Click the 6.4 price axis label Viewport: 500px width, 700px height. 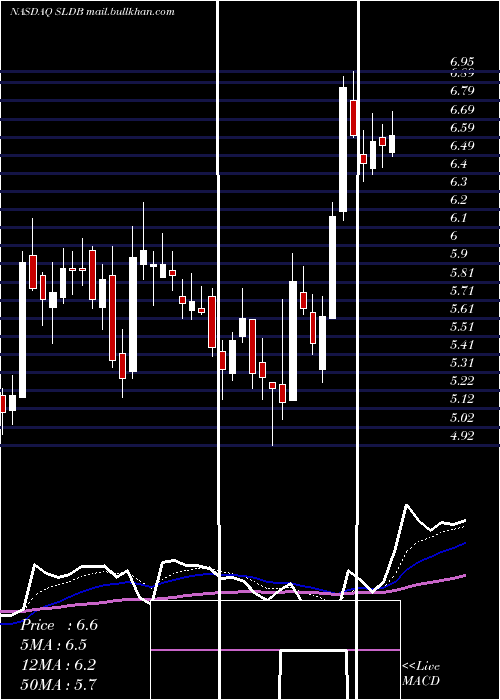point(458,164)
